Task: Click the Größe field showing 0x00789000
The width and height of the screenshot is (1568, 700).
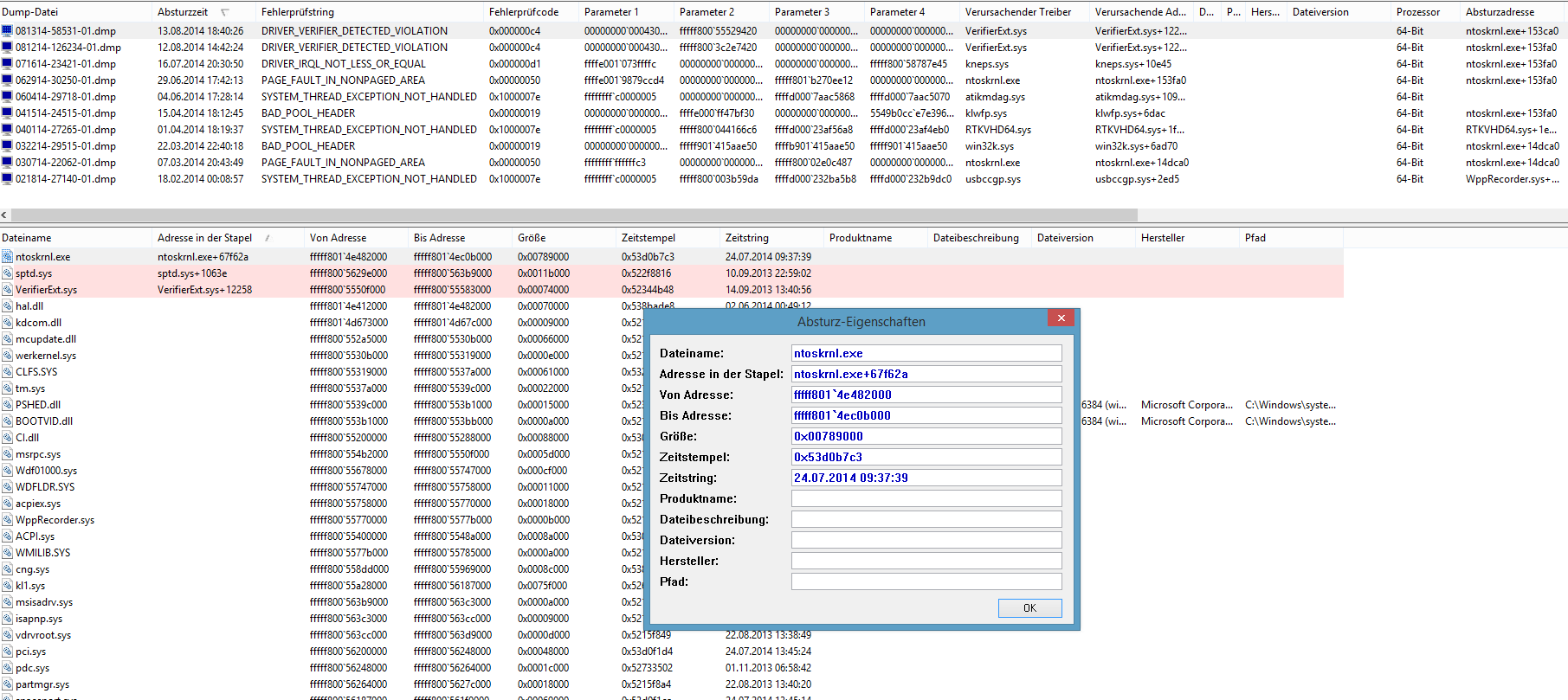Action: (926, 436)
